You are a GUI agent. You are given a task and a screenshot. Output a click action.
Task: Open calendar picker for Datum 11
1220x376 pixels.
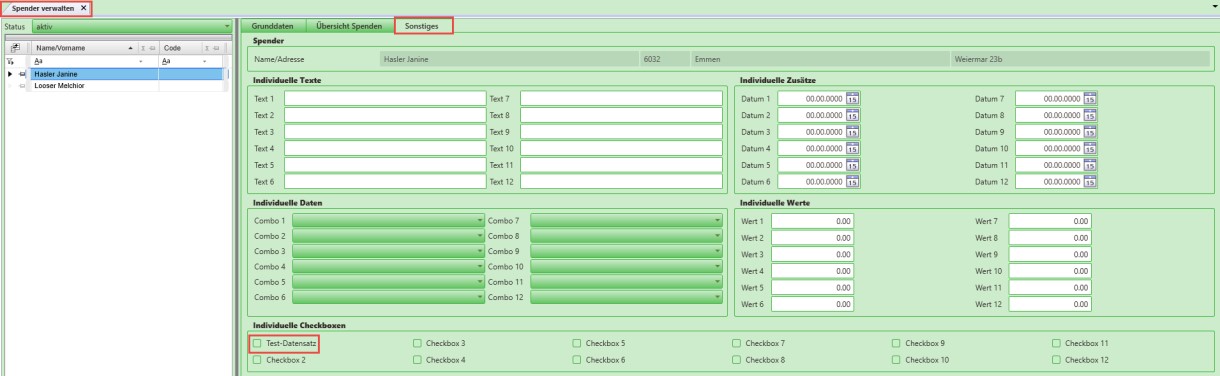pyautogui.click(x=1090, y=165)
